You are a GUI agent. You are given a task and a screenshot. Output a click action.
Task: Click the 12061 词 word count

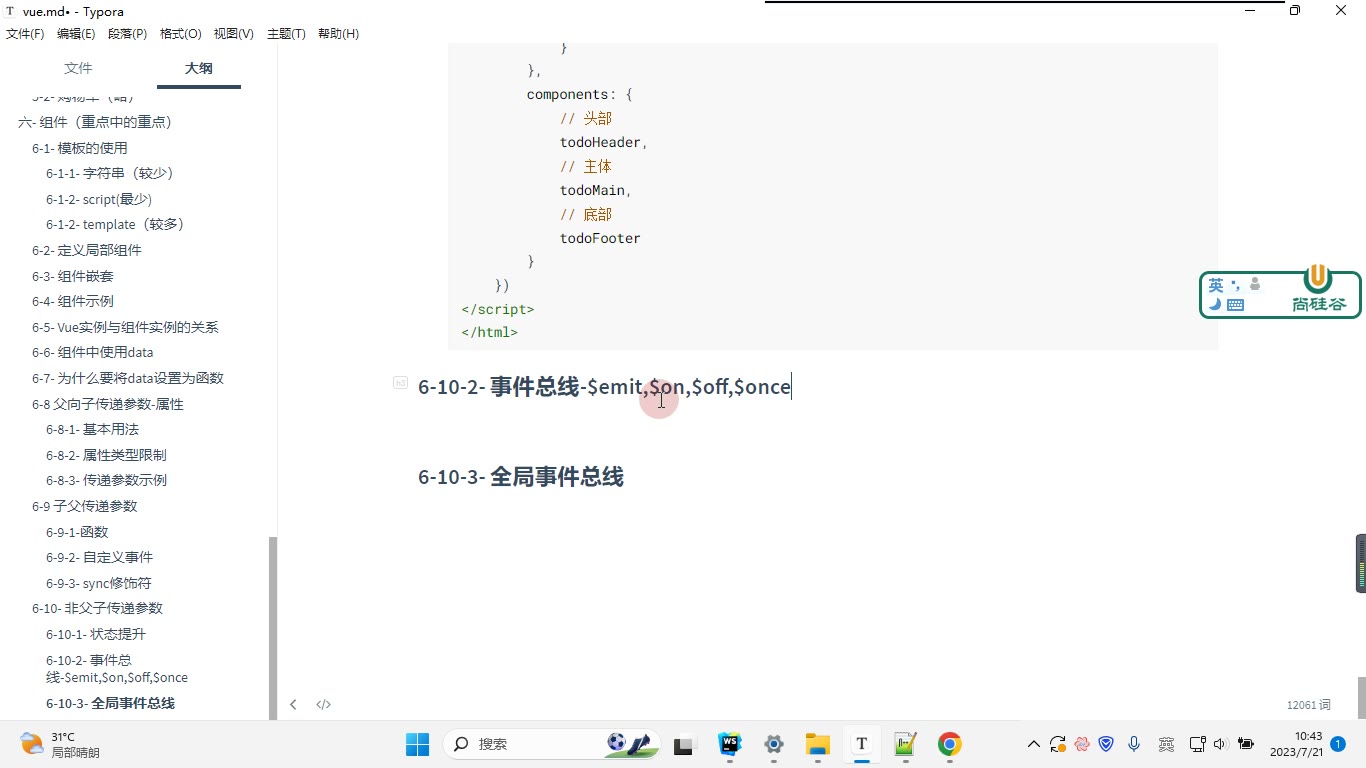click(1308, 705)
